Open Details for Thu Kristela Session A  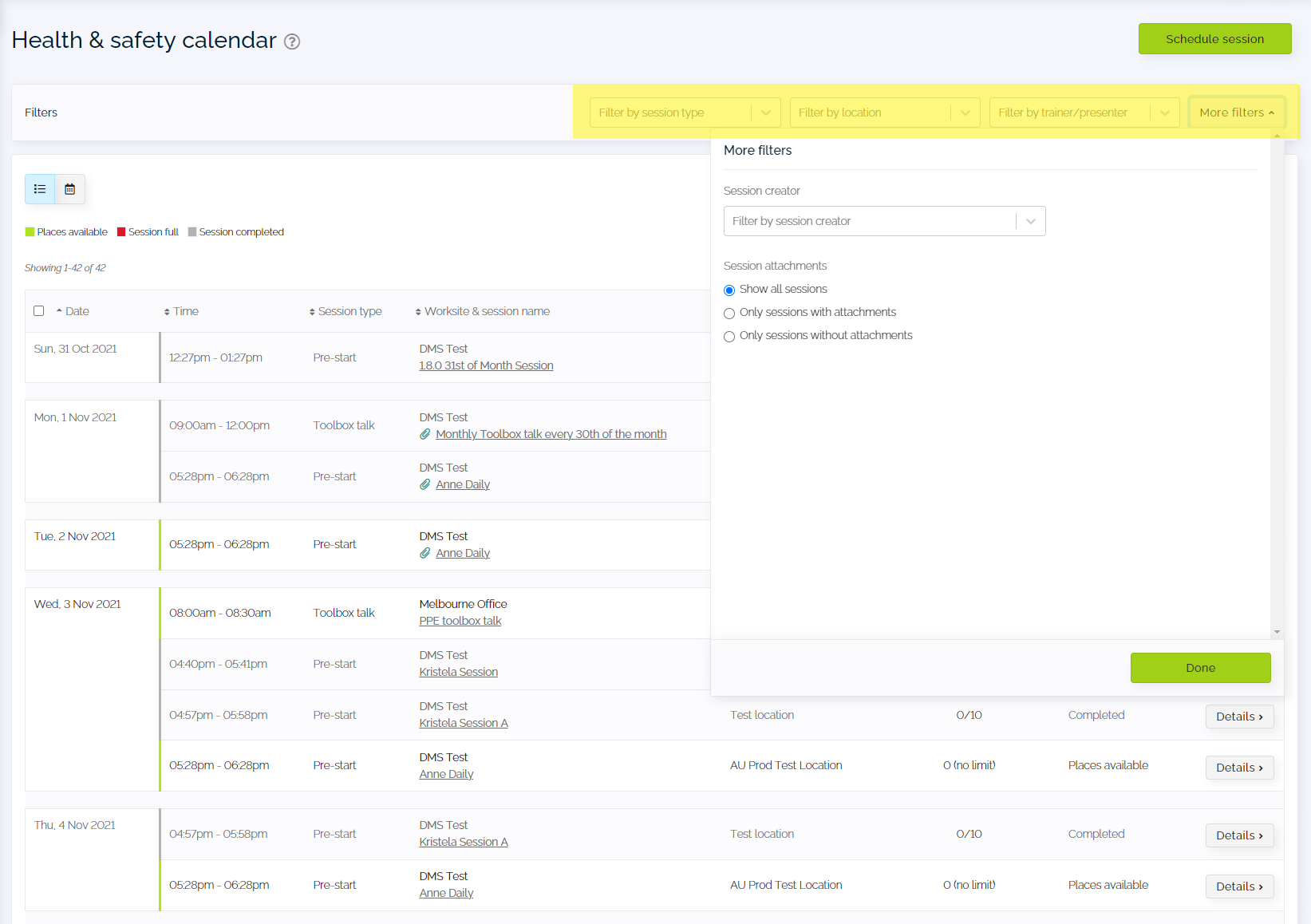point(1239,835)
